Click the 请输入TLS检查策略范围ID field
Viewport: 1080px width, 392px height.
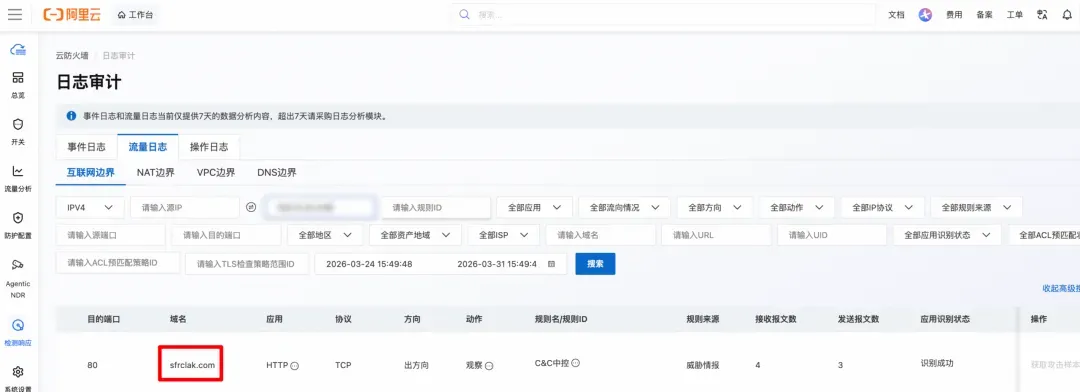point(247,264)
